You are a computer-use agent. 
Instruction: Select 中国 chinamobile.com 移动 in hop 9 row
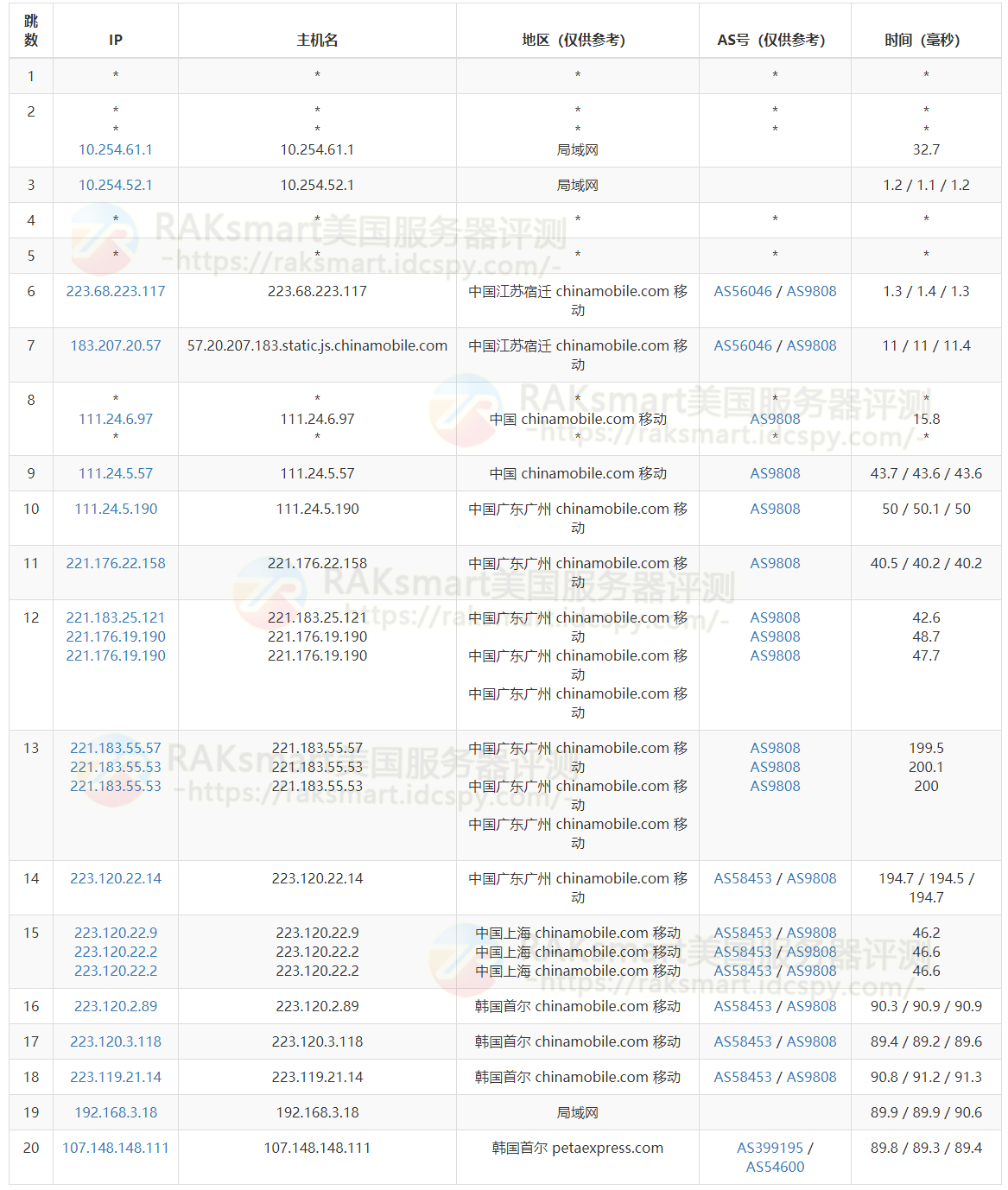pyautogui.click(x=578, y=473)
